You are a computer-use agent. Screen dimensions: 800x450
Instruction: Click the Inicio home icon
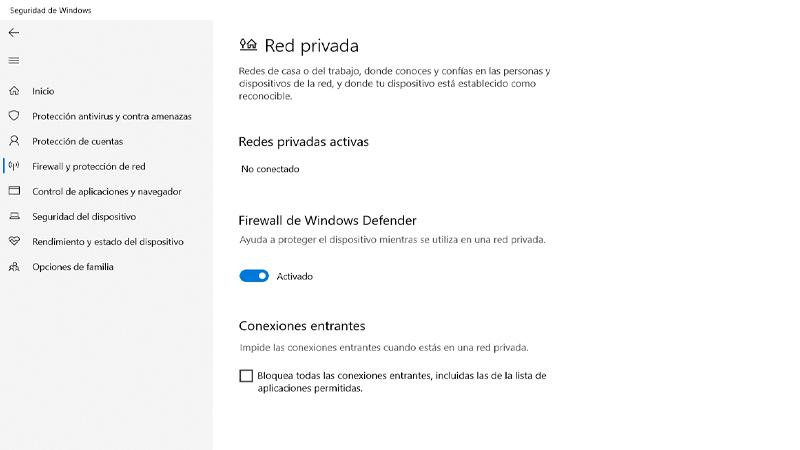[x=14, y=91]
